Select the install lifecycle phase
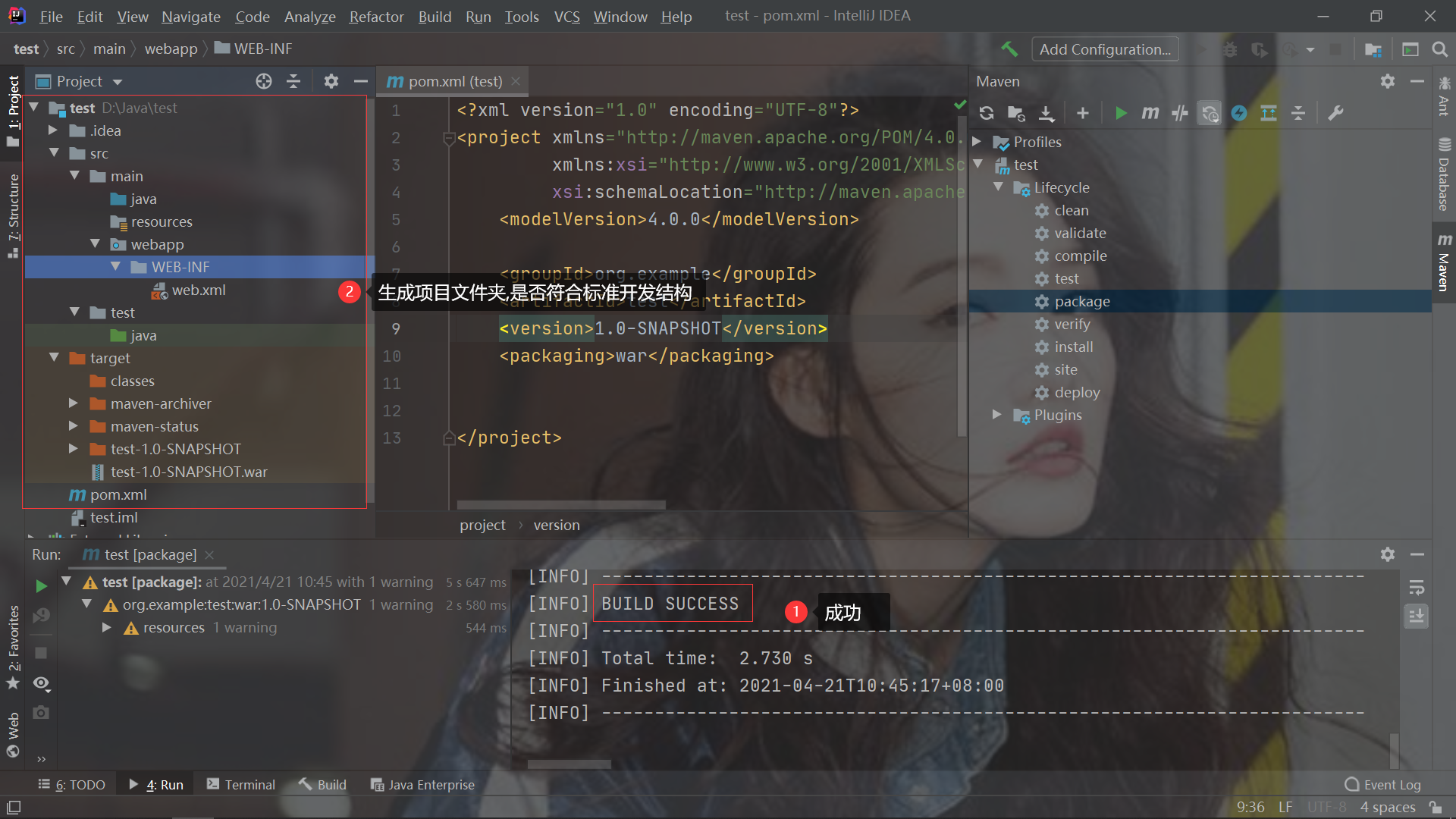The width and height of the screenshot is (1456, 819). pos(1073,347)
